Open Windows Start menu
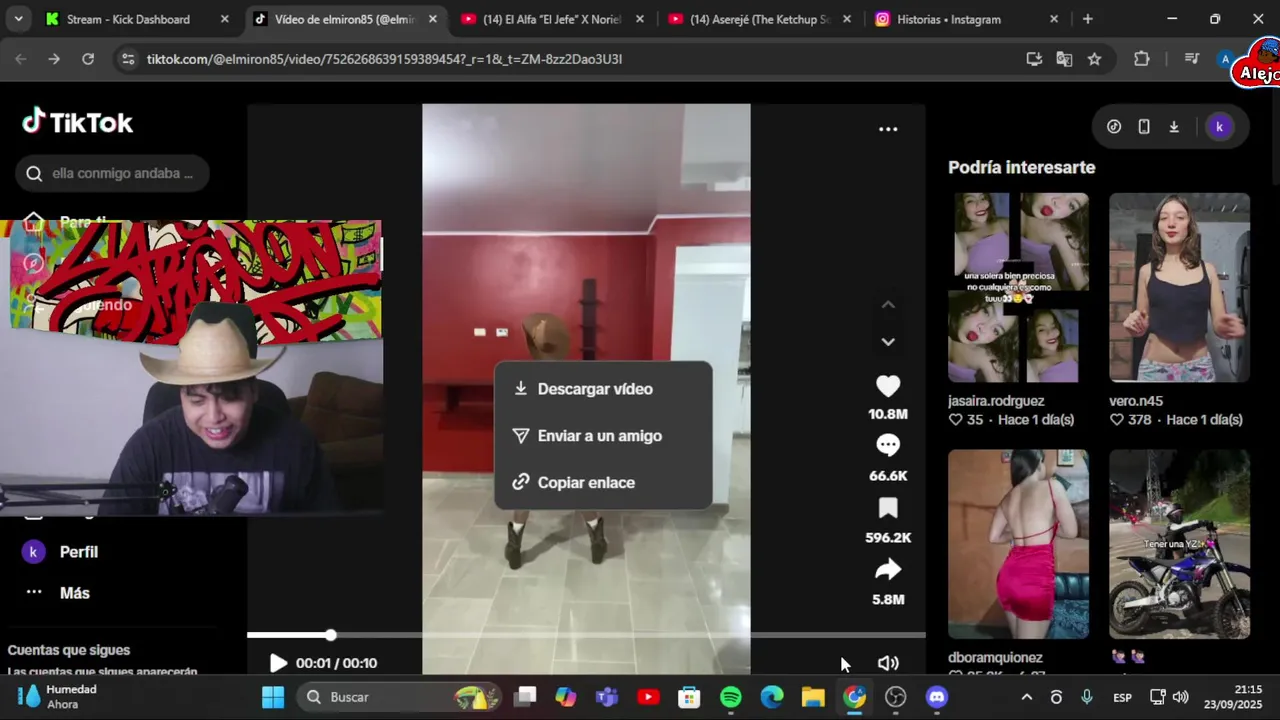 click(273, 697)
